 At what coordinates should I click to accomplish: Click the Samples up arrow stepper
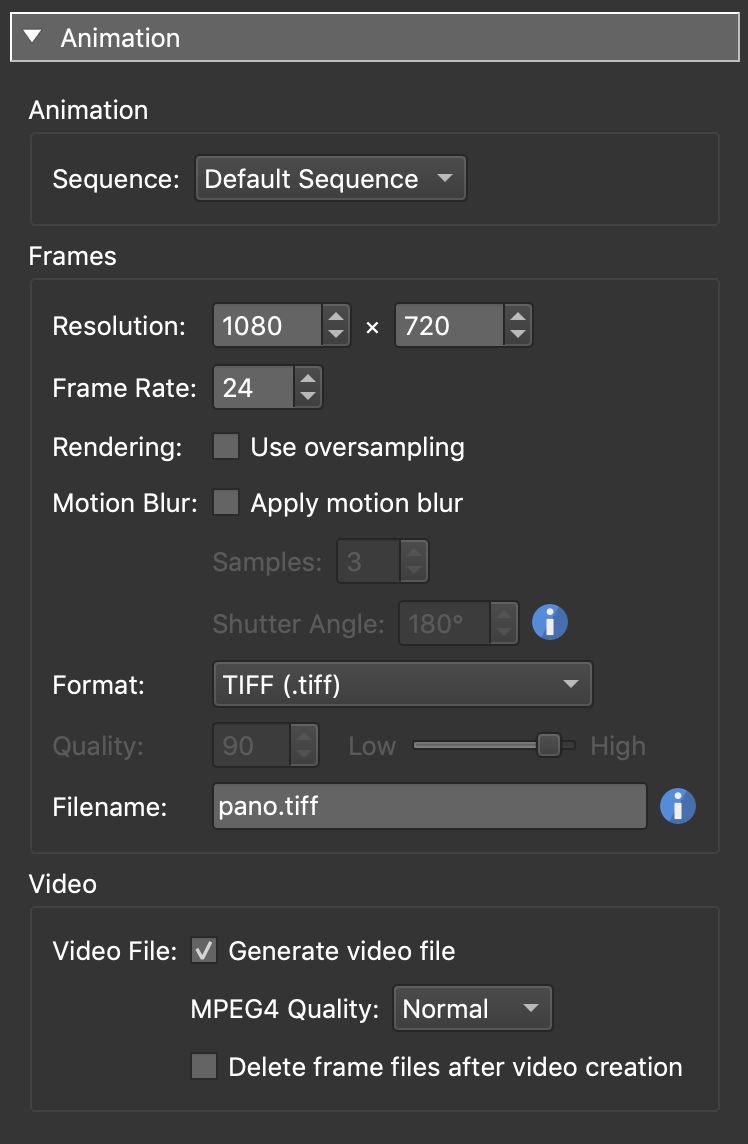(415, 552)
